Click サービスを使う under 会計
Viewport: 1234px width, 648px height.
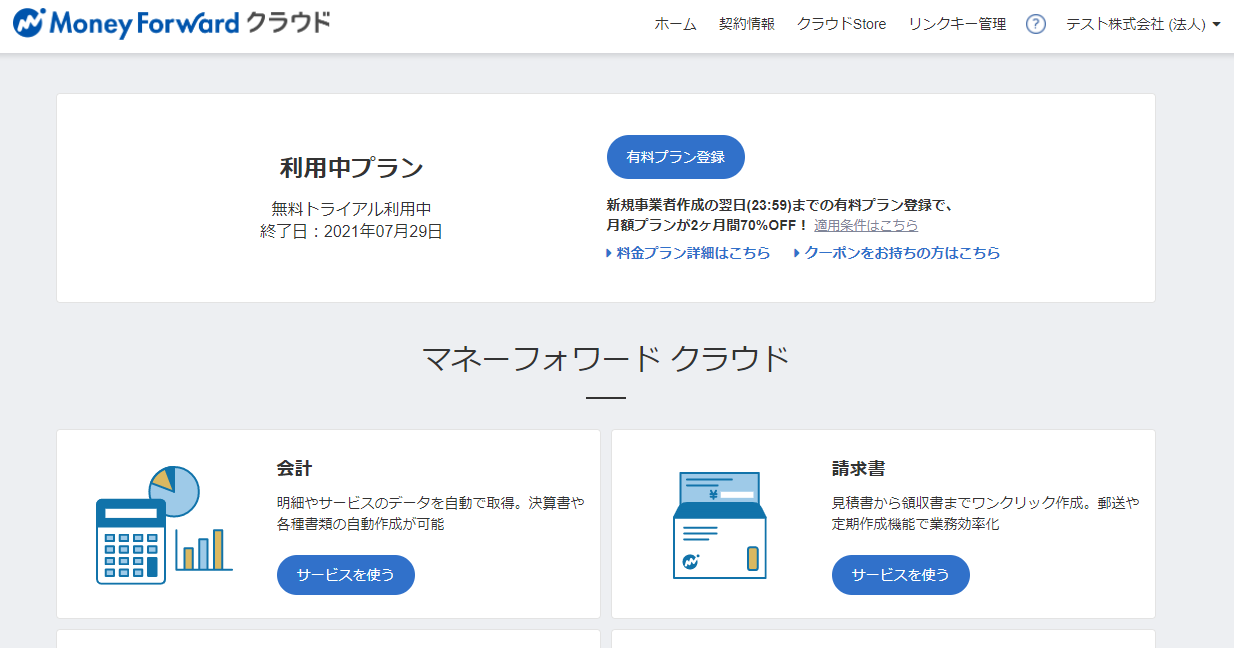coord(346,575)
